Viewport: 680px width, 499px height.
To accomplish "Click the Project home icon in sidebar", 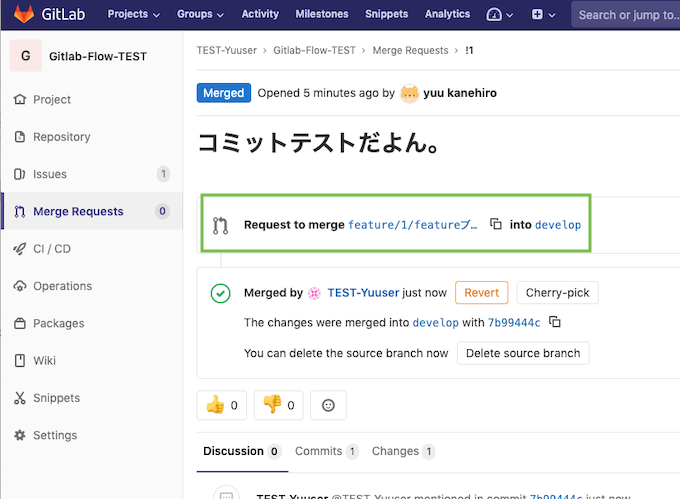I will (20, 99).
